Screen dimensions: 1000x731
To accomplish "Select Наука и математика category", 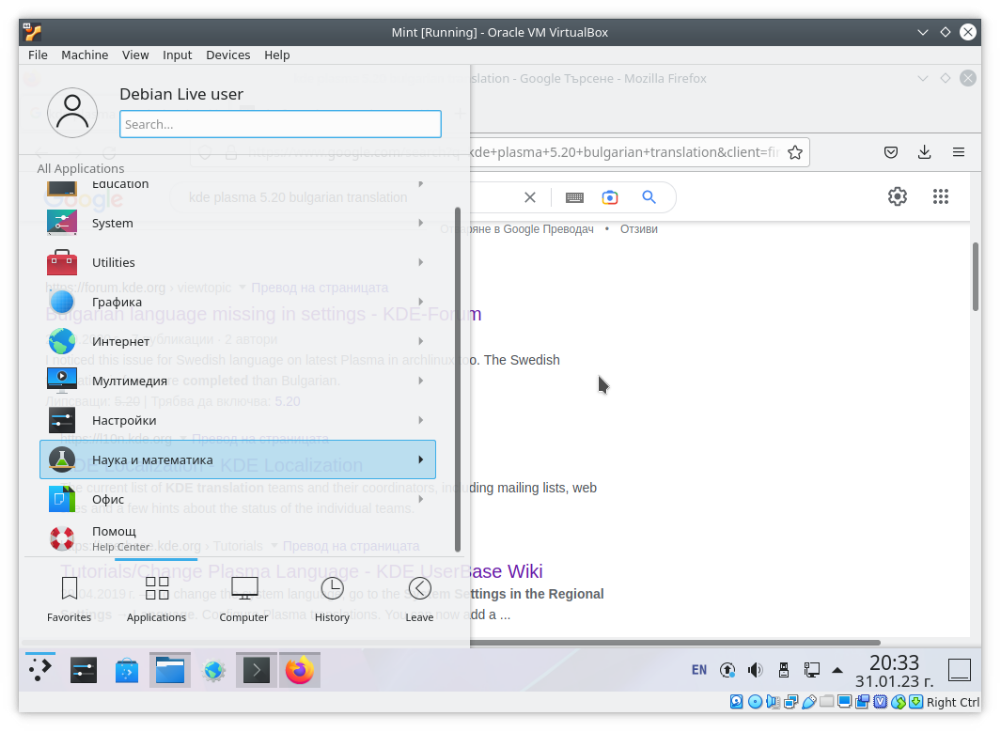I will [x=237, y=459].
